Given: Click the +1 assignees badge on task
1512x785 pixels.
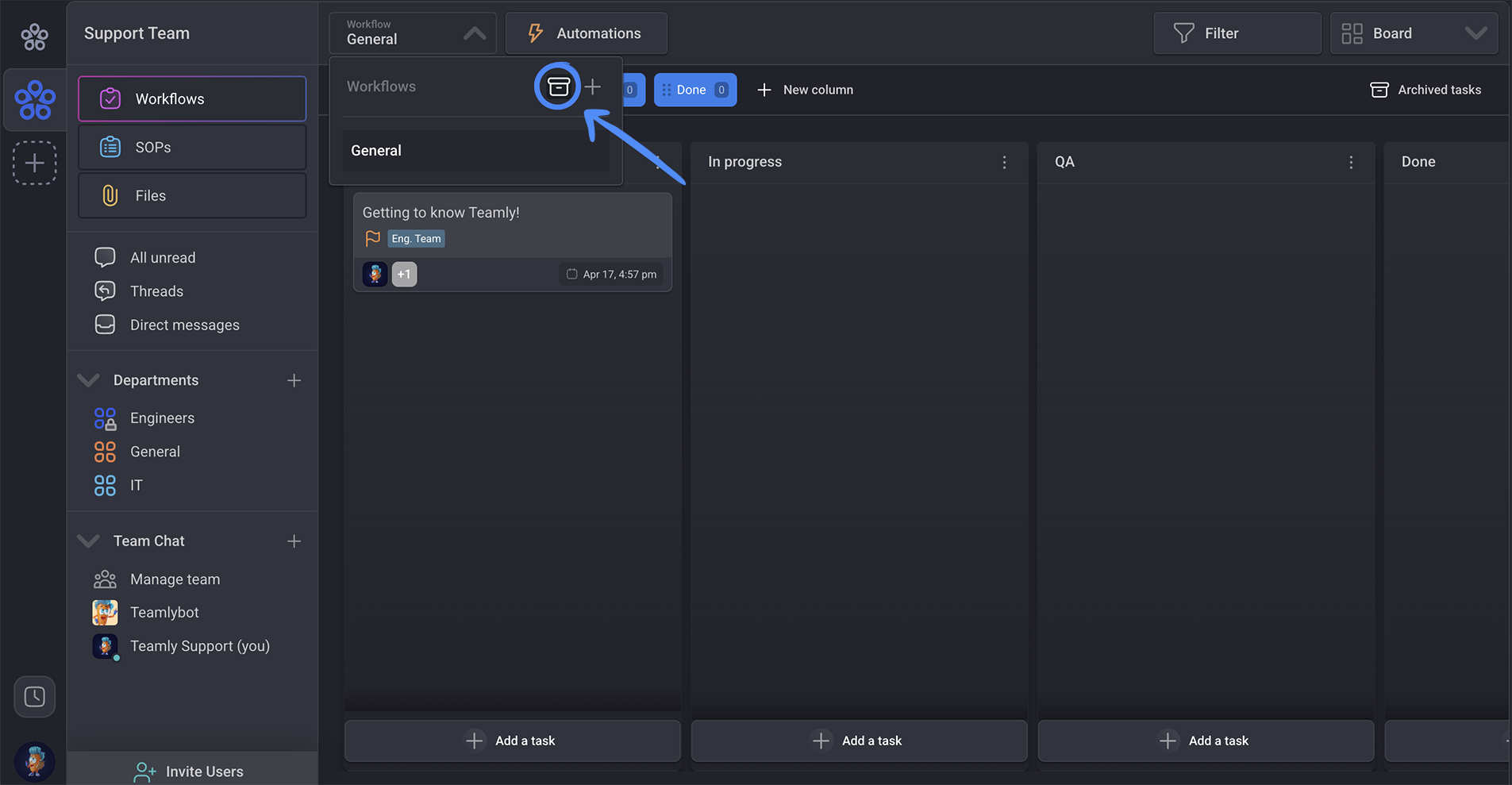Looking at the screenshot, I should 404,274.
